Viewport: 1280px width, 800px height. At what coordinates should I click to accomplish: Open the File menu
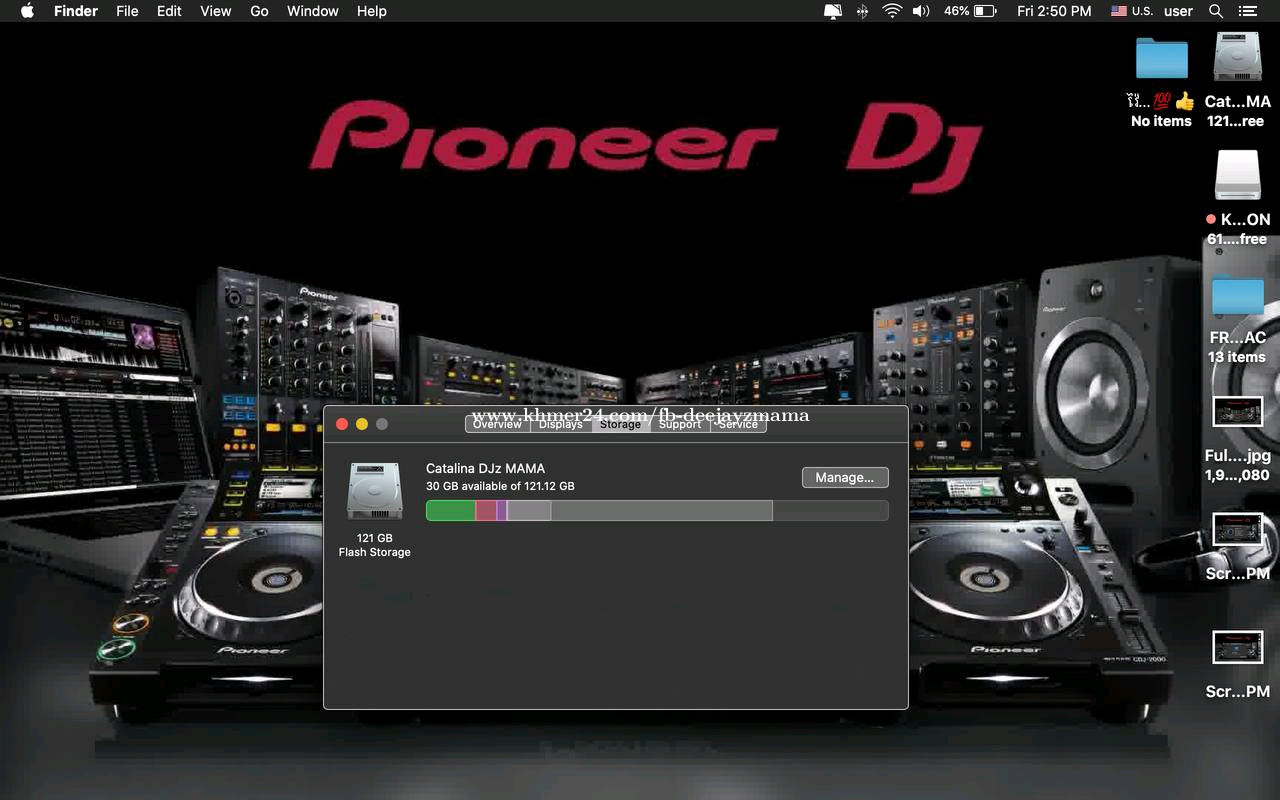[127, 11]
